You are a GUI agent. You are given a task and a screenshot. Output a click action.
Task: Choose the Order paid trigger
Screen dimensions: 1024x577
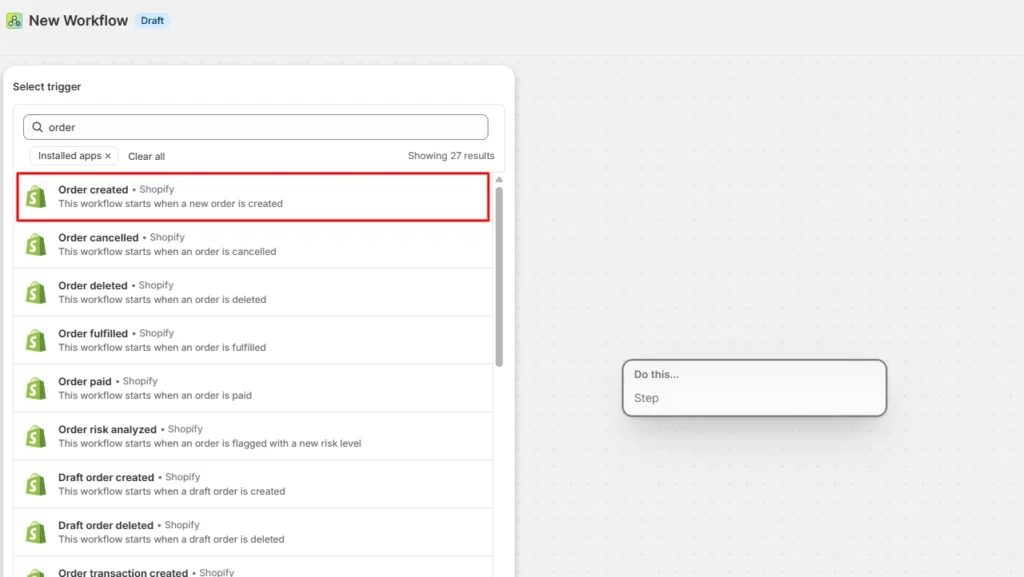point(253,388)
